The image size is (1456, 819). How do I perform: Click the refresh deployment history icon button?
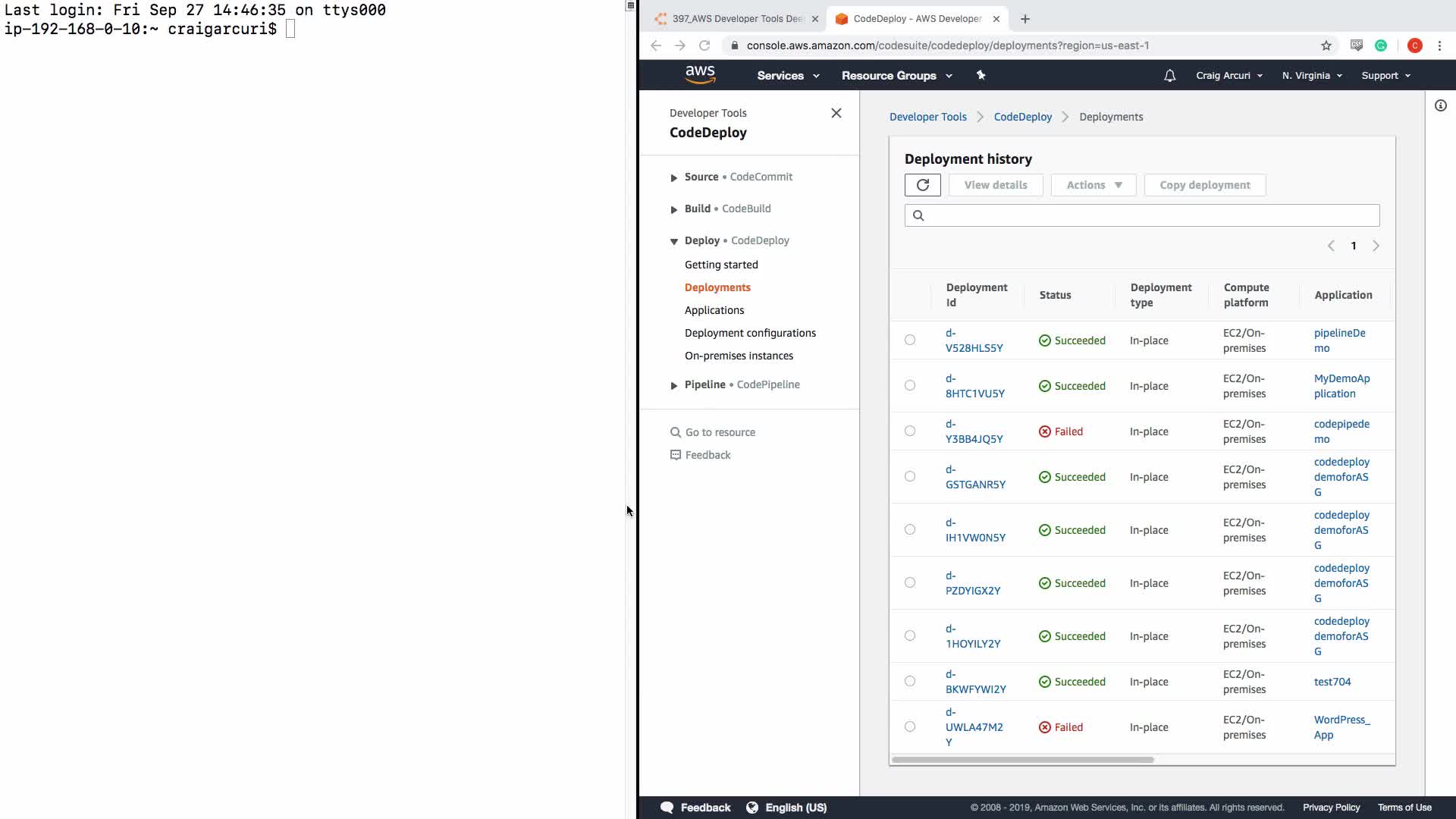(x=922, y=185)
